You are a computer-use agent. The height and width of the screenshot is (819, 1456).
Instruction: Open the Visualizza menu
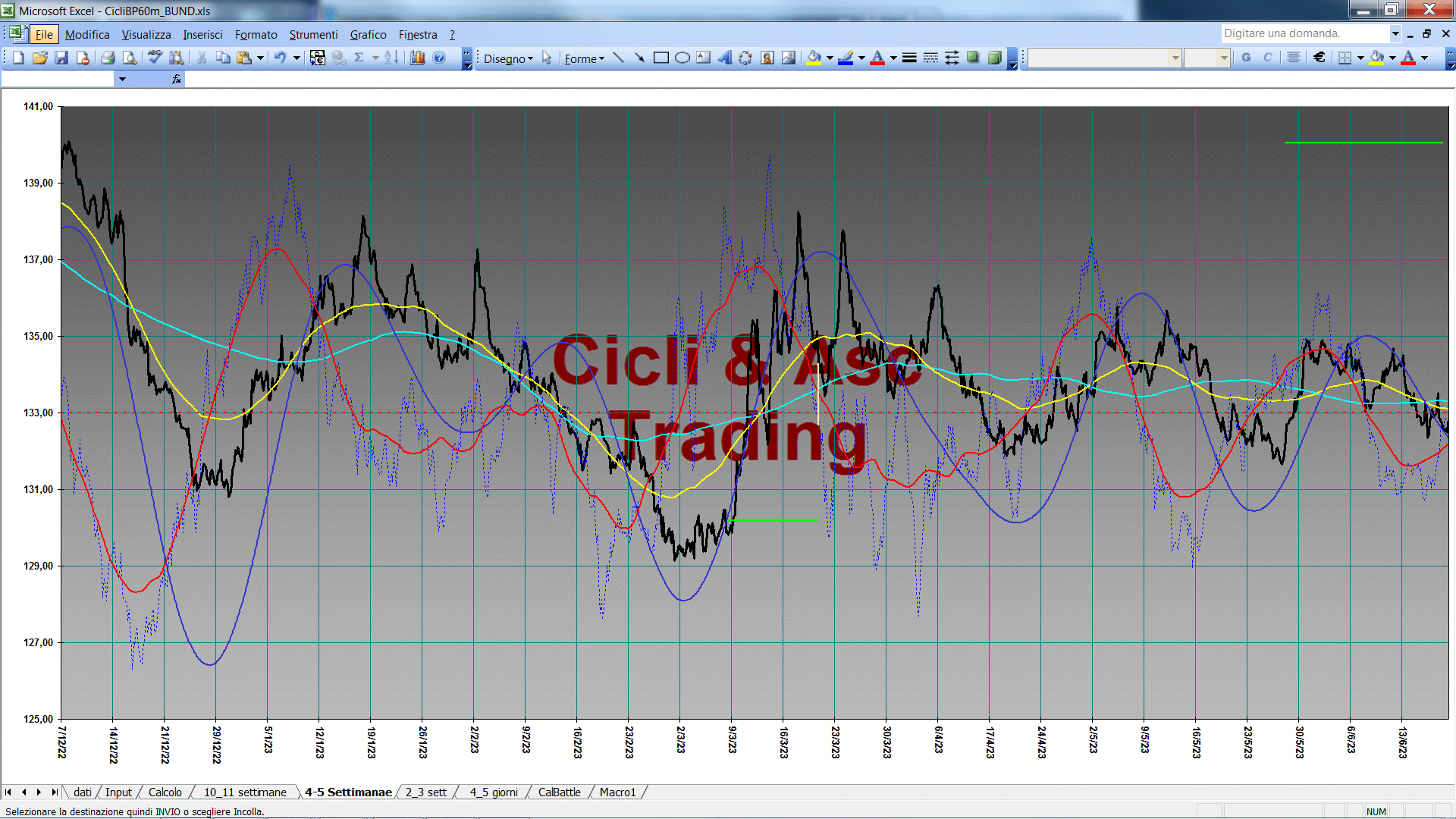point(146,34)
